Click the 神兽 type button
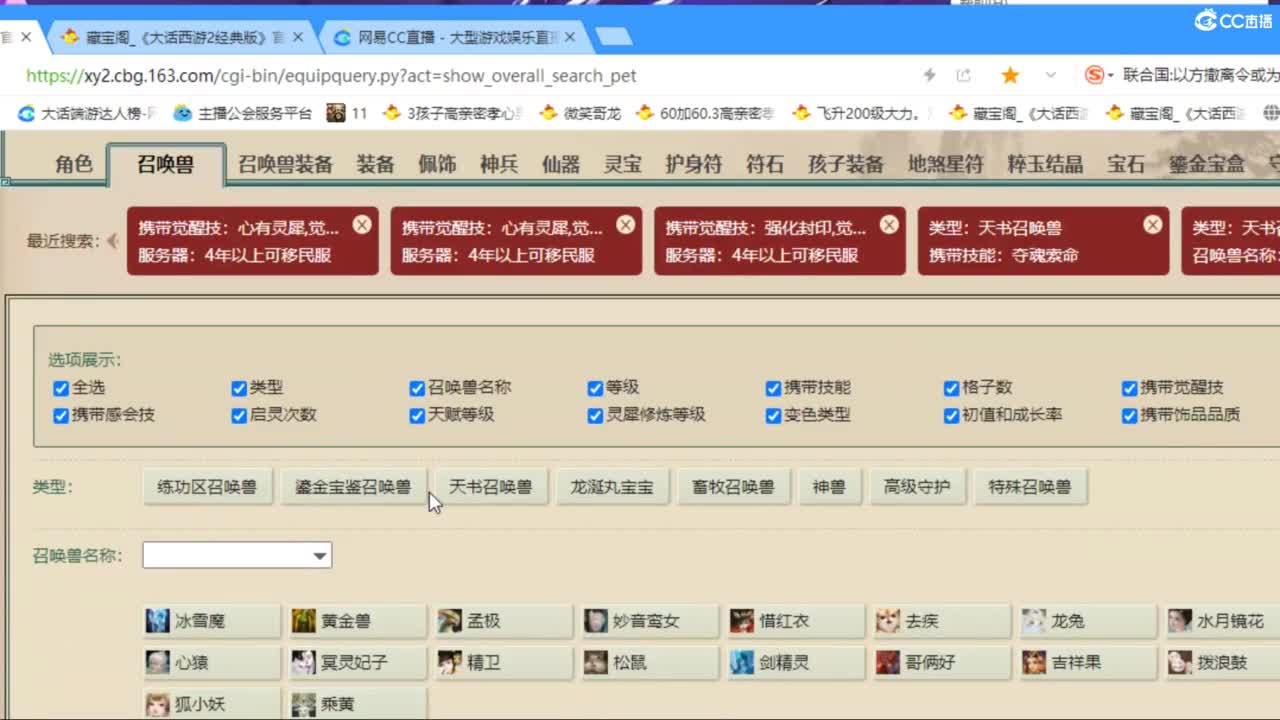 pos(829,487)
